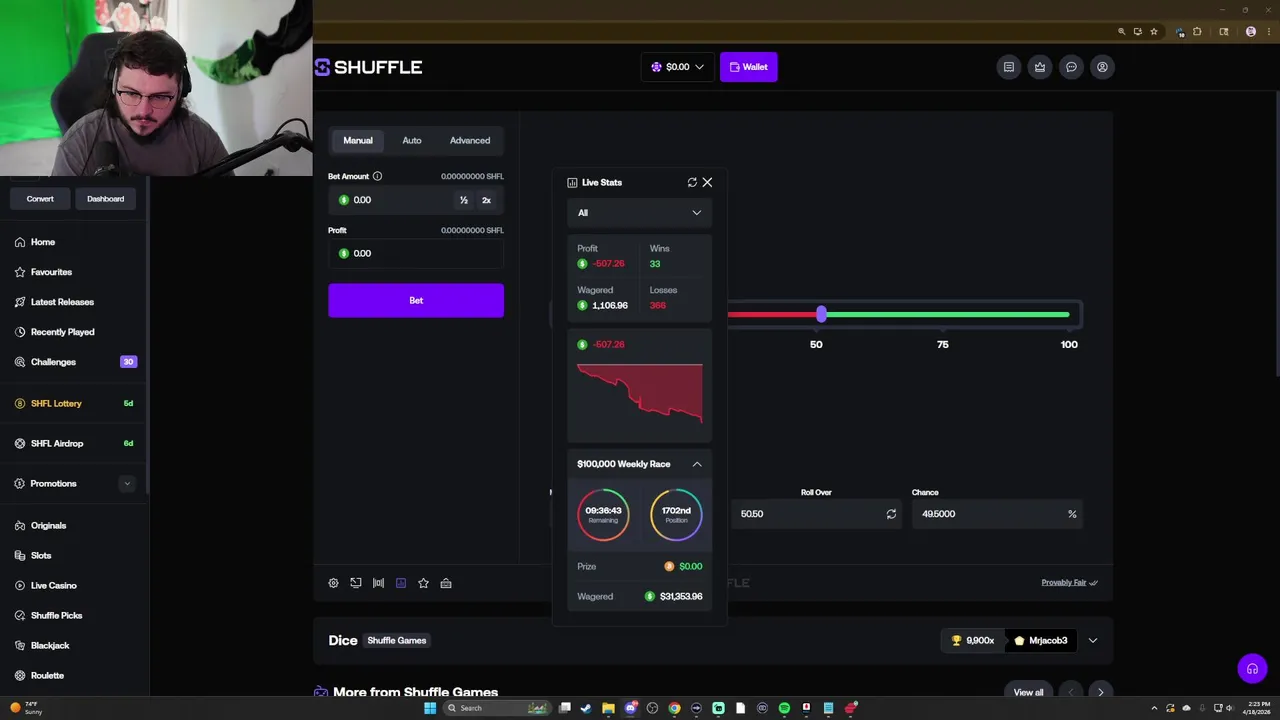Show Bet Amount info tooltip icon
The image size is (1280, 720).
click(x=377, y=176)
